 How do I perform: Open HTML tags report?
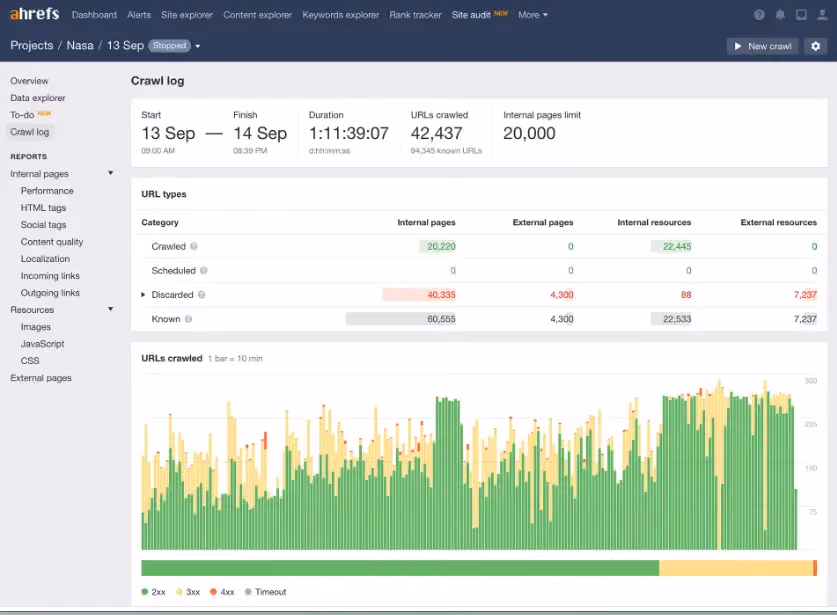[x=43, y=208]
